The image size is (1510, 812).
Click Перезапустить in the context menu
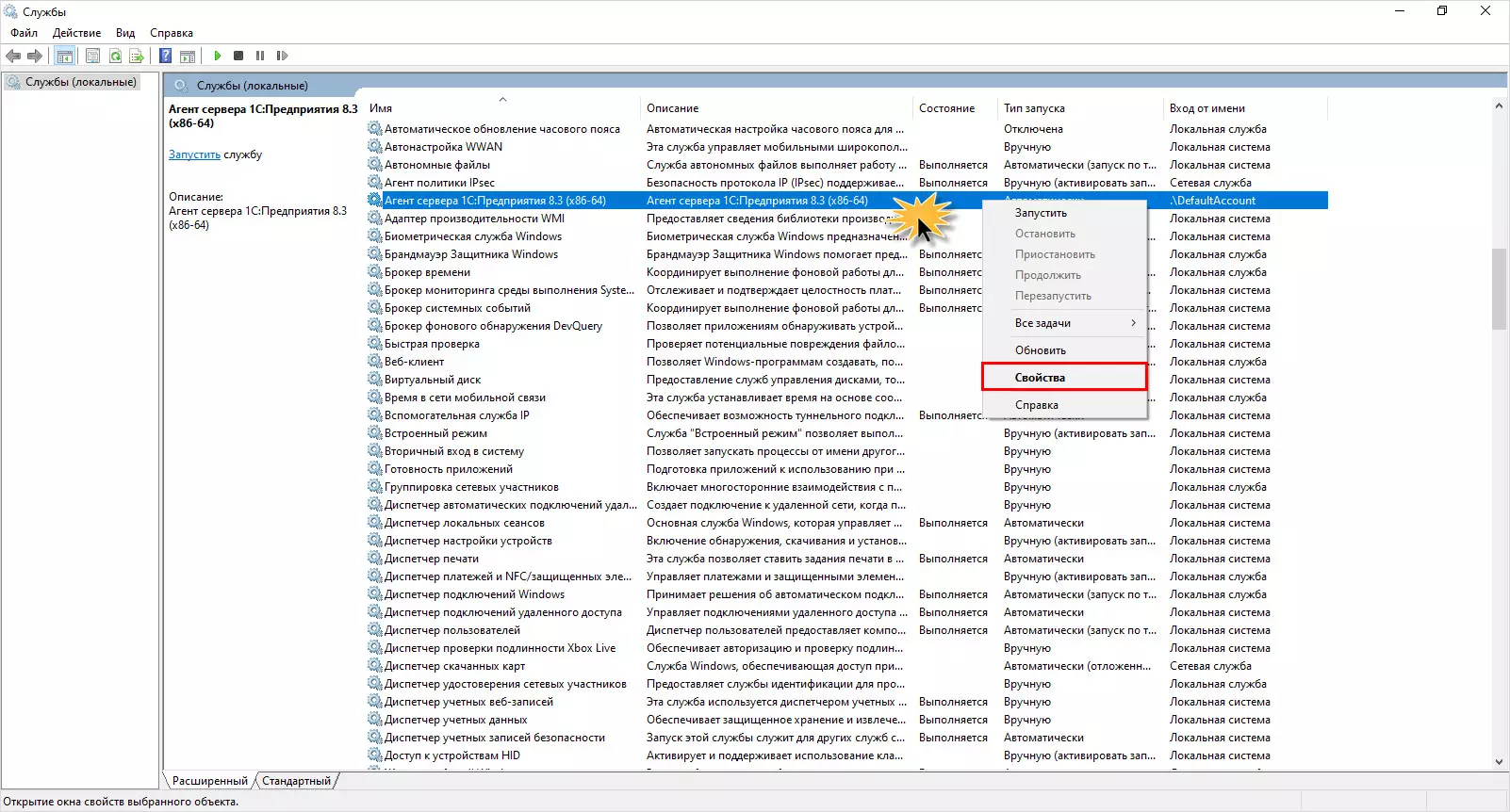1064,296
